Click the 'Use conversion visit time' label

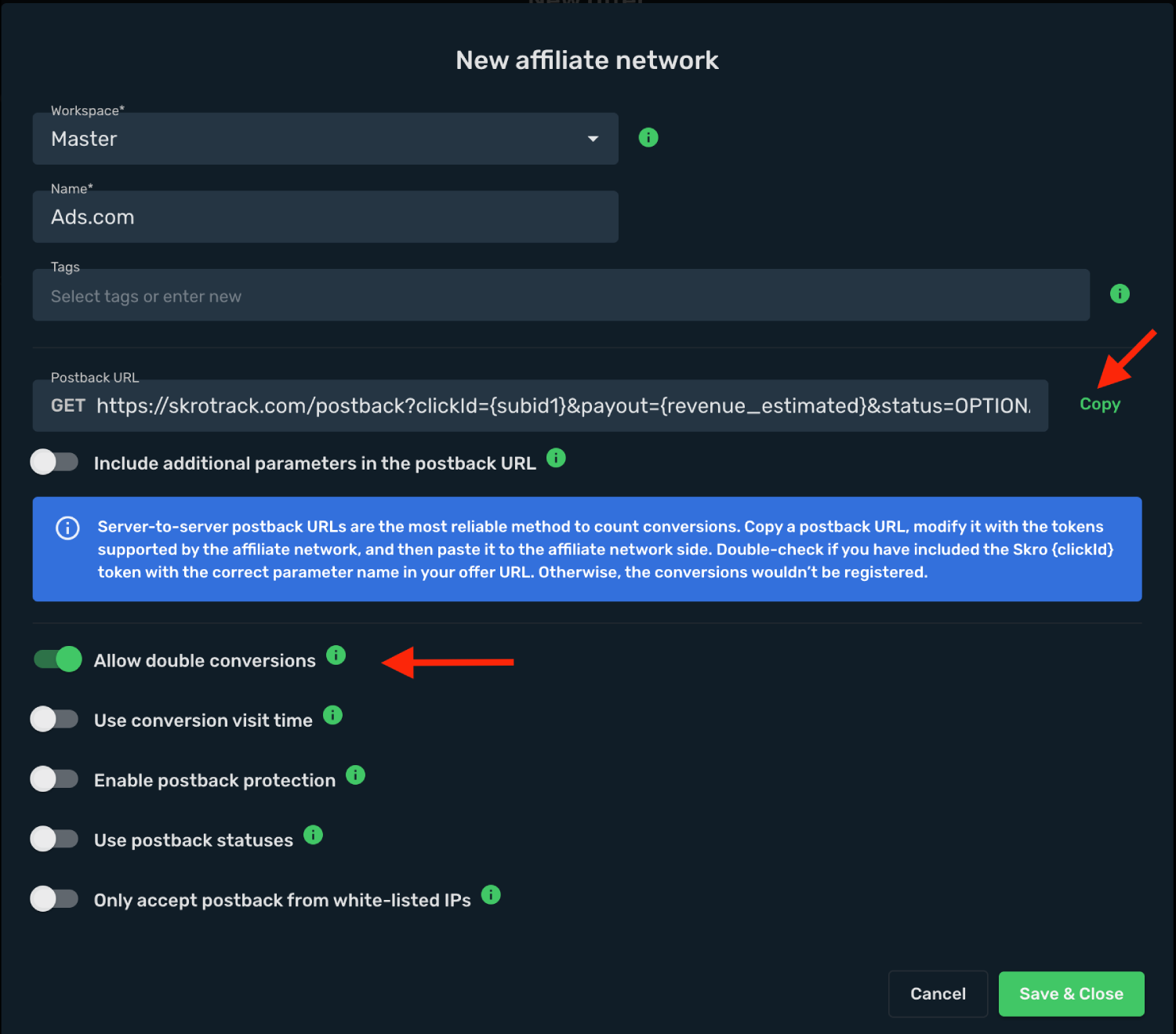(x=203, y=720)
